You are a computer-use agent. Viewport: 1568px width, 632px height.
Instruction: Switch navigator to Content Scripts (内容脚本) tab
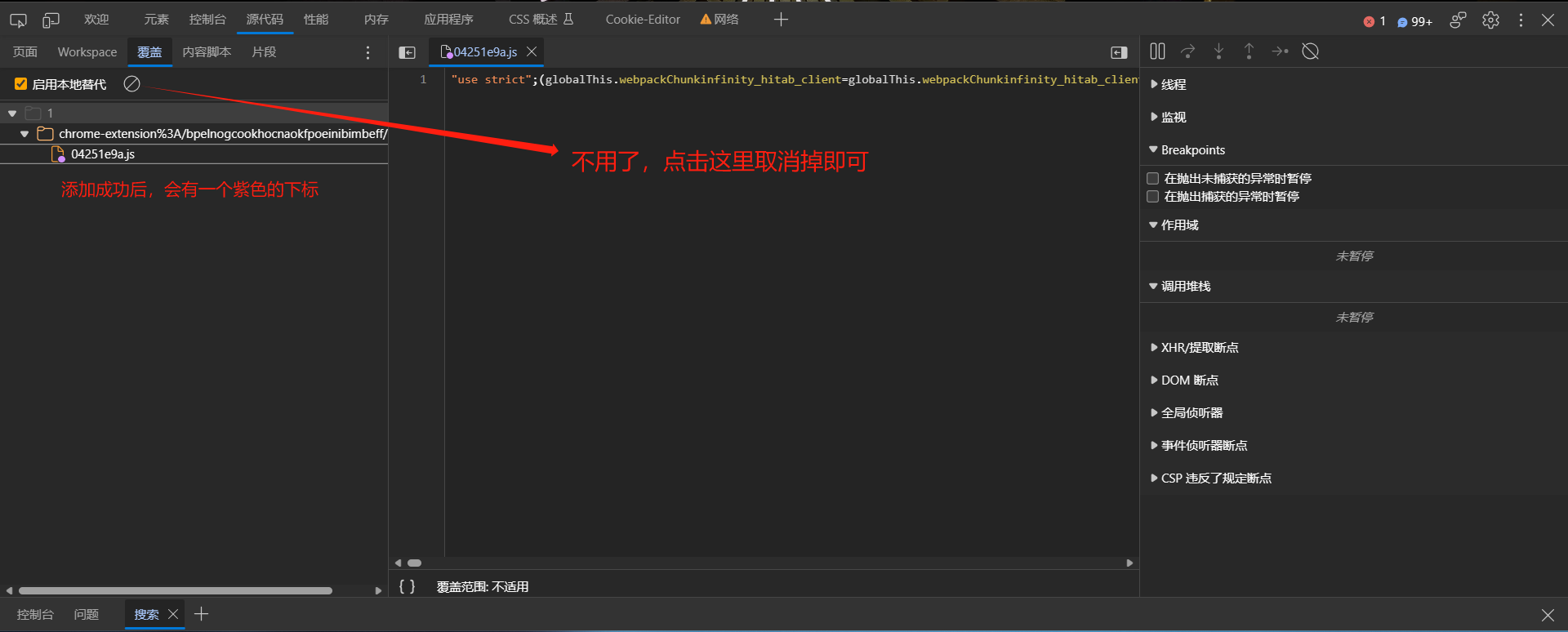pos(207,52)
